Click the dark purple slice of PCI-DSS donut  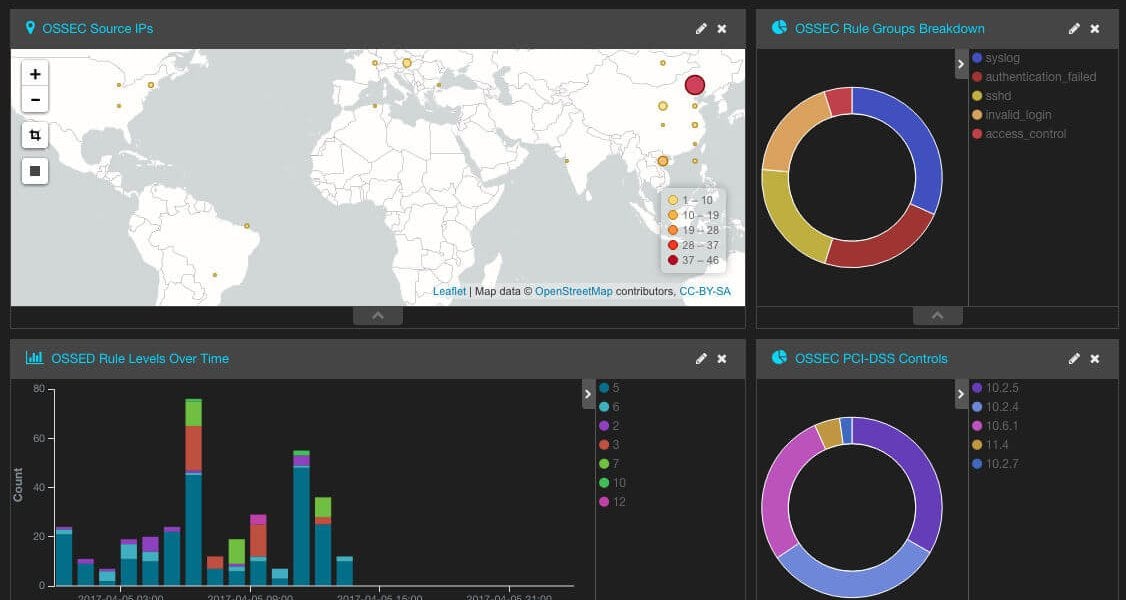pyautogui.click(x=919, y=470)
